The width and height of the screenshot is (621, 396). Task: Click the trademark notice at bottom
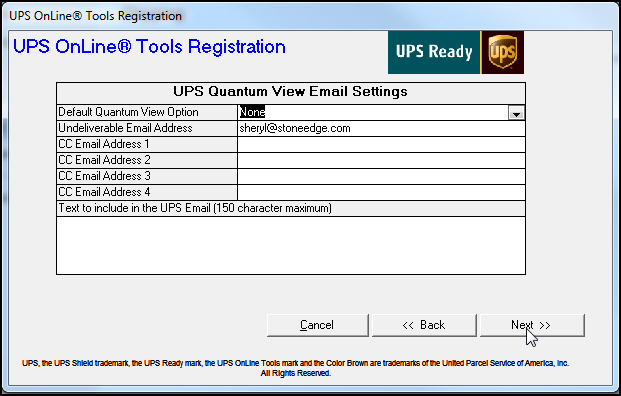(x=295, y=368)
